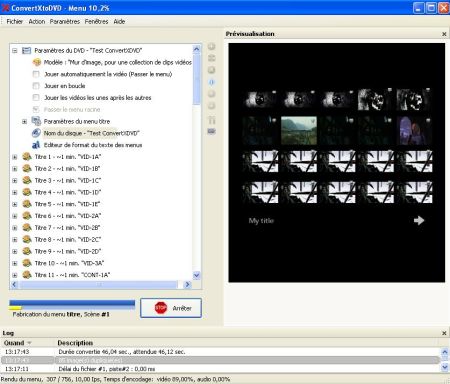
Task: Click the DVD settings icon beside Paramètres du DVD
Action: tap(26, 51)
